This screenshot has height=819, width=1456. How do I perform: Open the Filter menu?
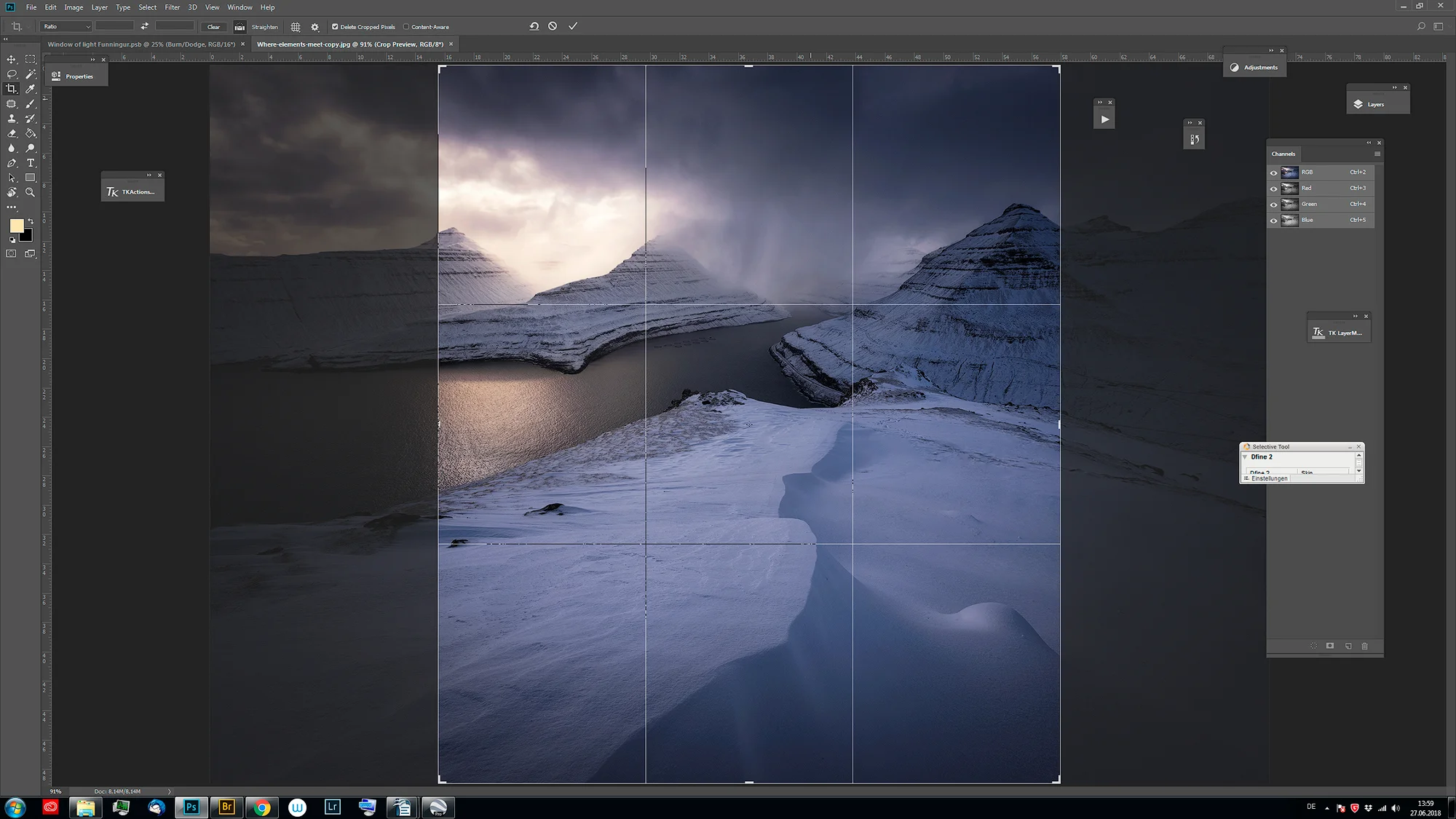[x=173, y=7]
